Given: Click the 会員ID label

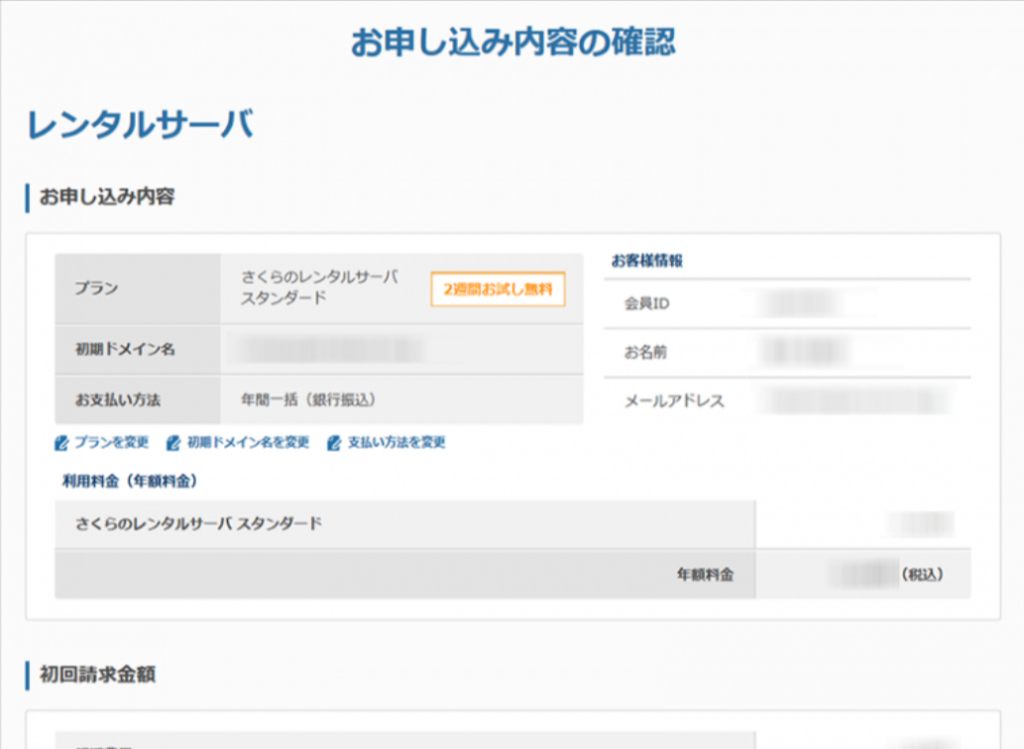Looking at the screenshot, I should coord(647,304).
